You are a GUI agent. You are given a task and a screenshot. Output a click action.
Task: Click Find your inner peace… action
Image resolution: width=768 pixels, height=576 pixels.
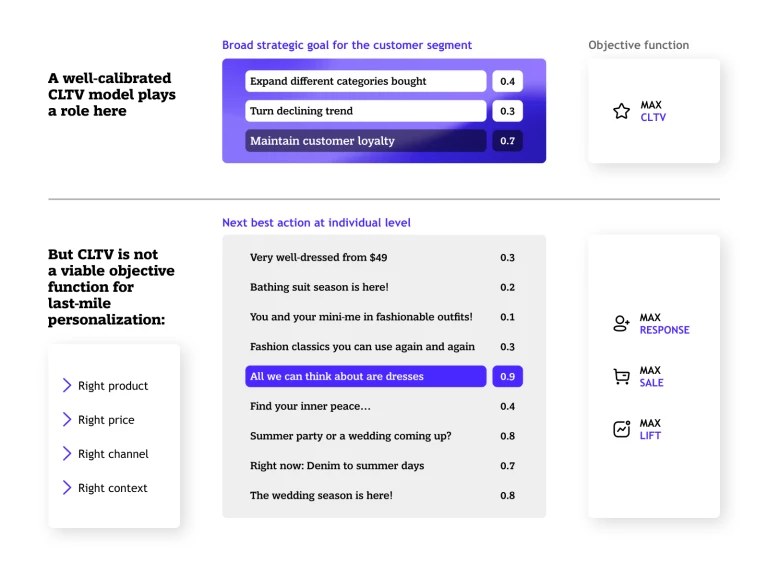(310, 406)
